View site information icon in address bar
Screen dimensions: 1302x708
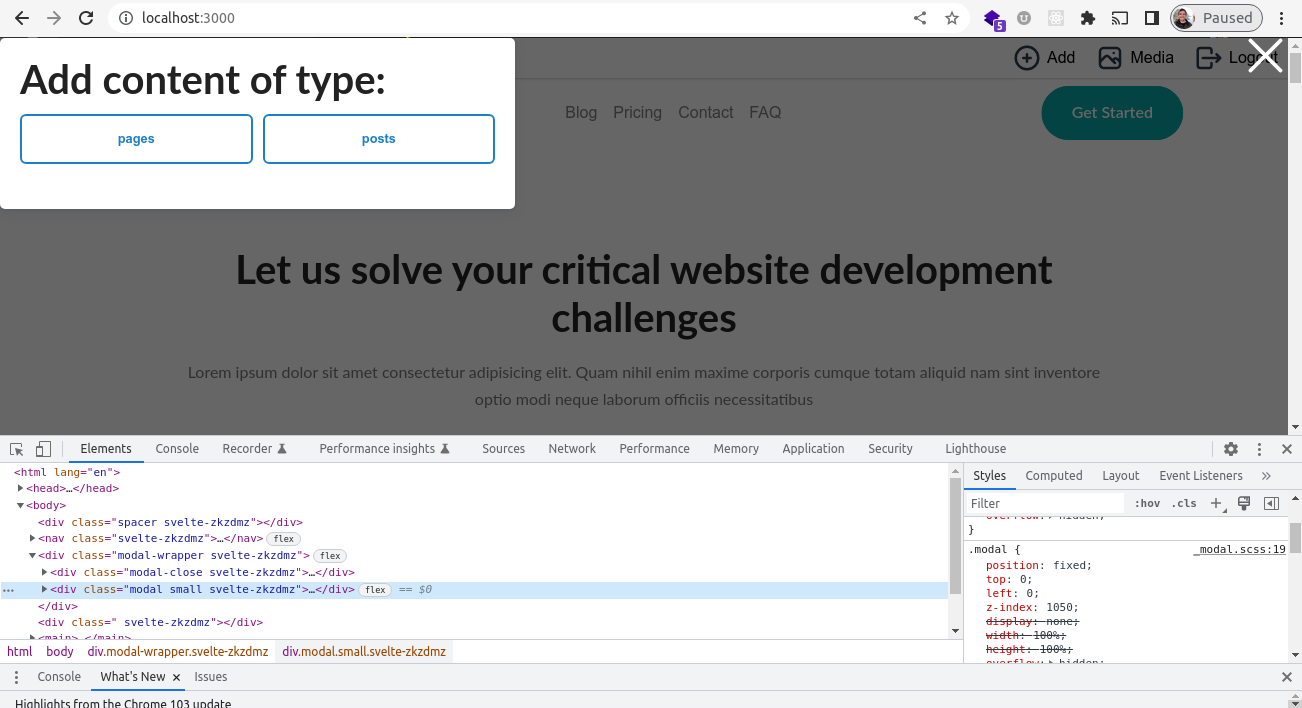pyautogui.click(x=125, y=18)
